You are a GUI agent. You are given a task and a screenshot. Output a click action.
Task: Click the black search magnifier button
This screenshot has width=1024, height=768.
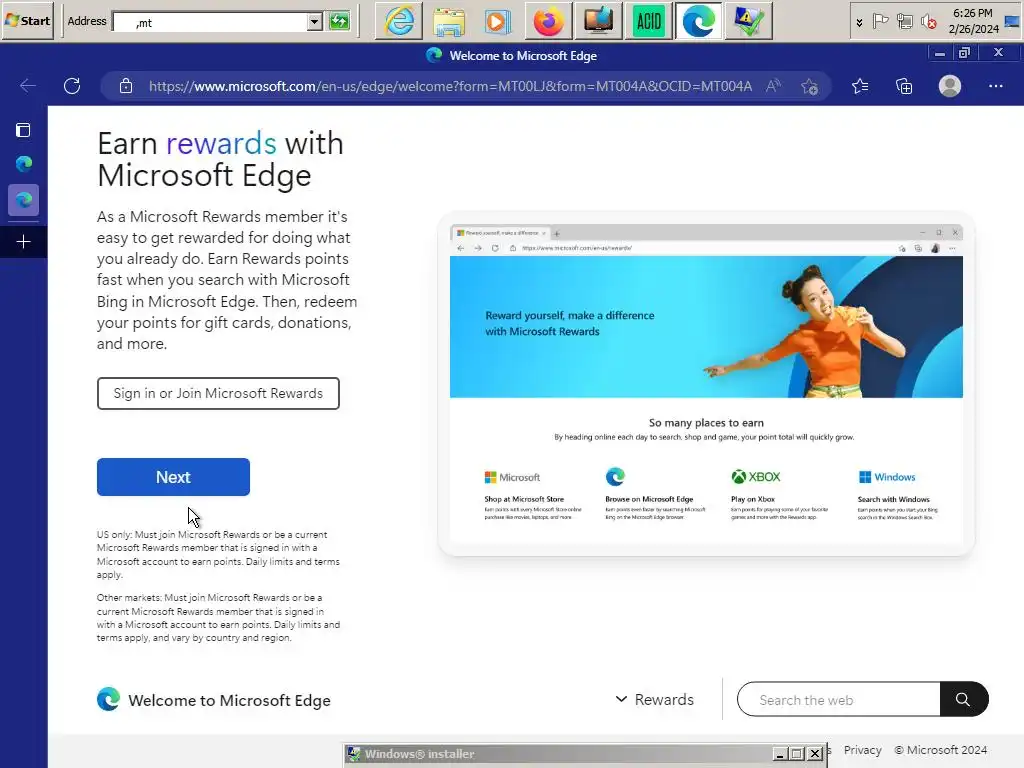tap(963, 699)
